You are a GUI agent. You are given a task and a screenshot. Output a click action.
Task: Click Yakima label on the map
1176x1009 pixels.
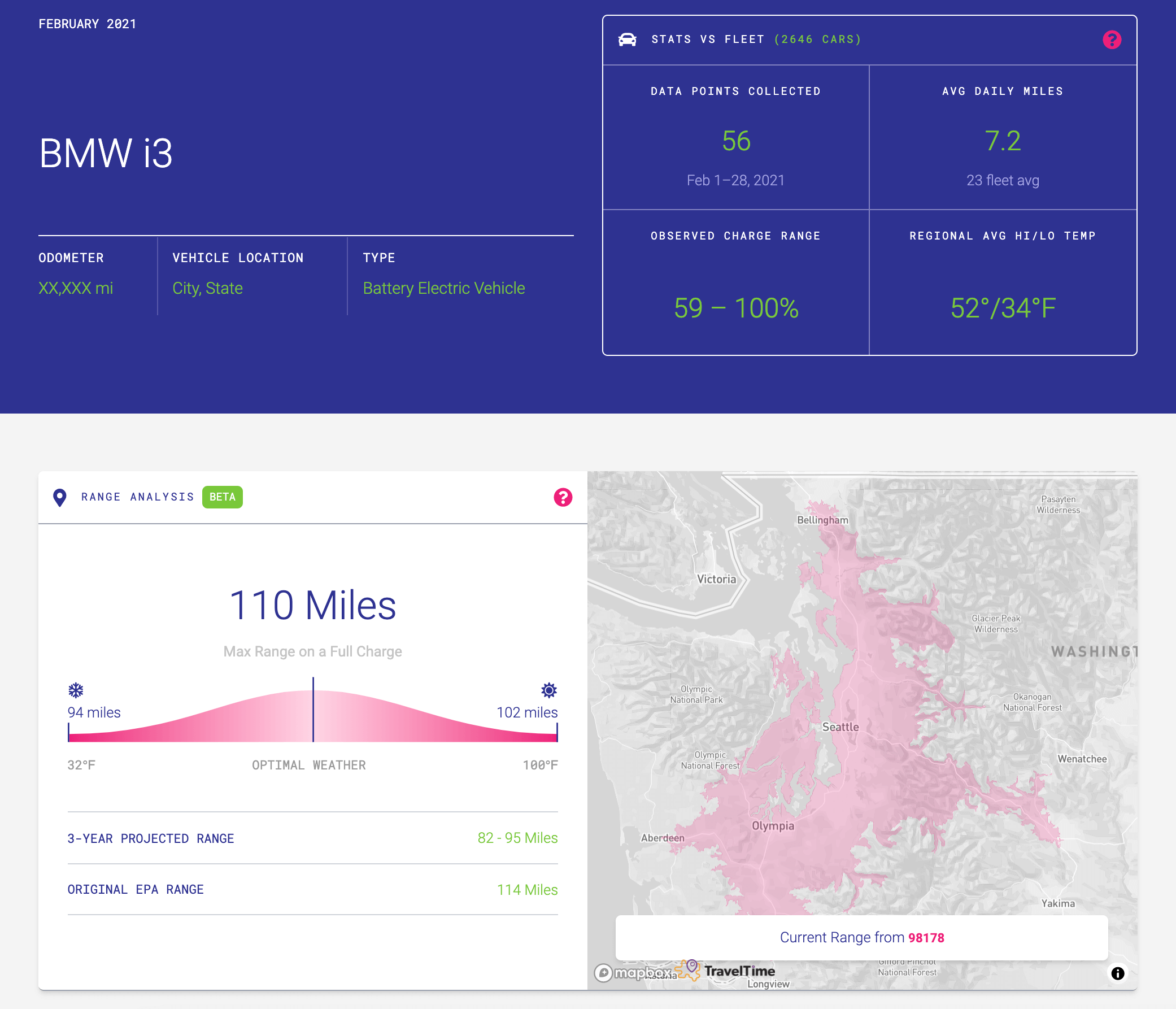(1058, 903)
